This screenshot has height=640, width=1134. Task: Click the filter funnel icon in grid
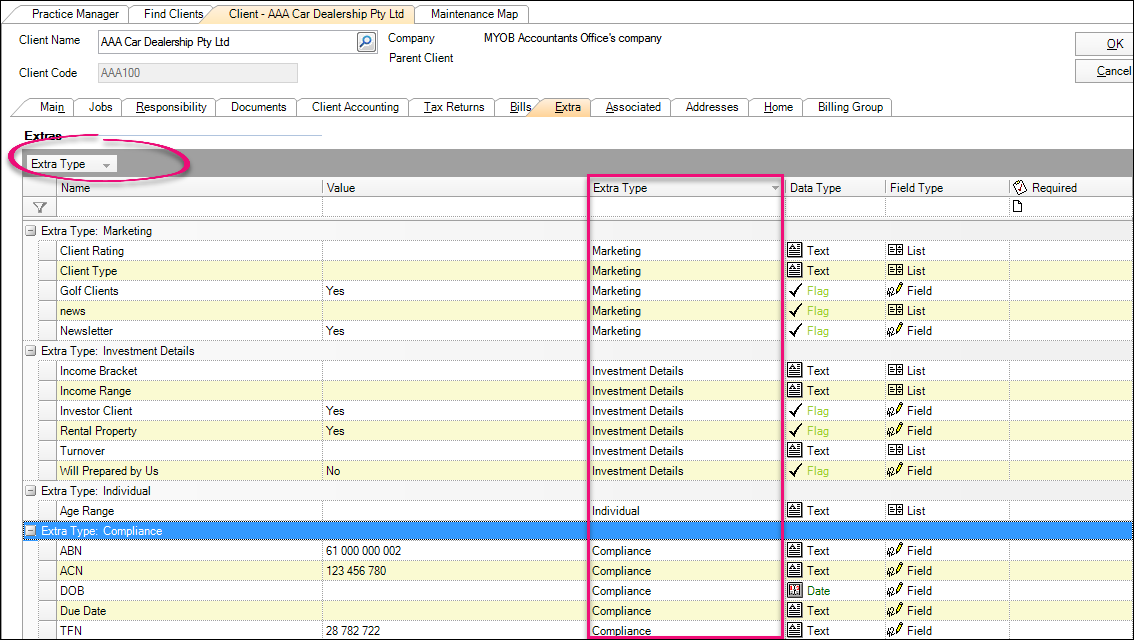(39, 207)
